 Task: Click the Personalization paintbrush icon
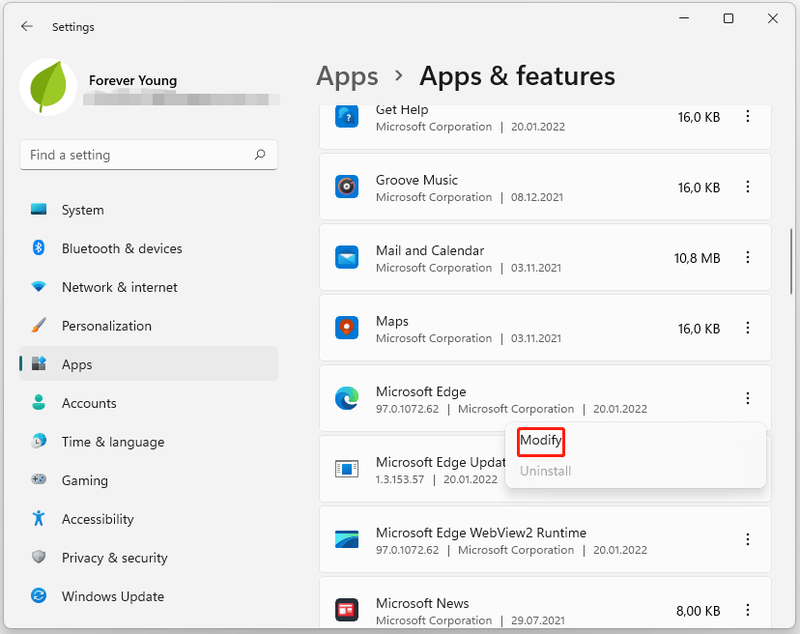(39, 325)
